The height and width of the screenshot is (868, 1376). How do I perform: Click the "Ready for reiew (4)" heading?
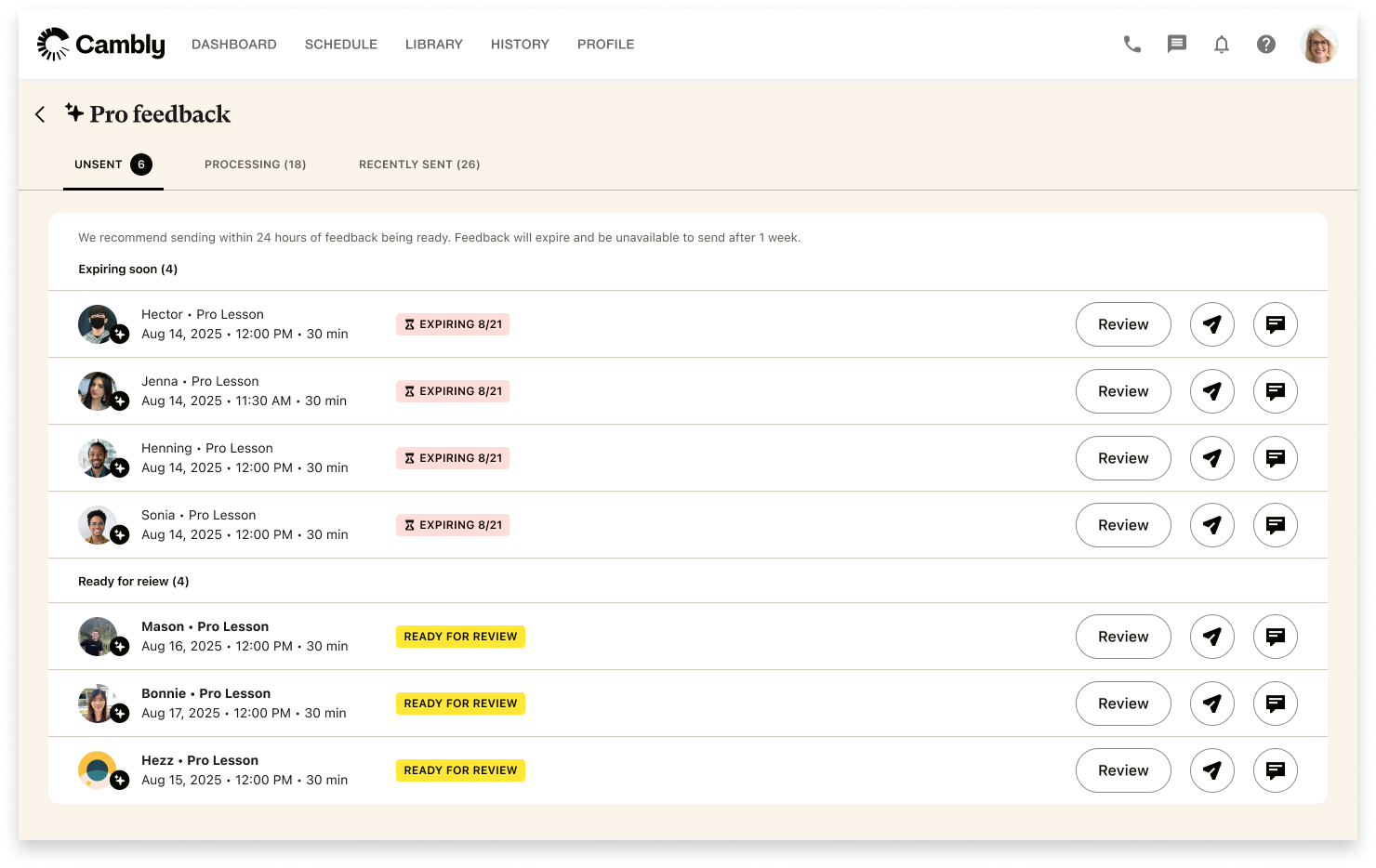pyautogui.click(x=134, y=582)
